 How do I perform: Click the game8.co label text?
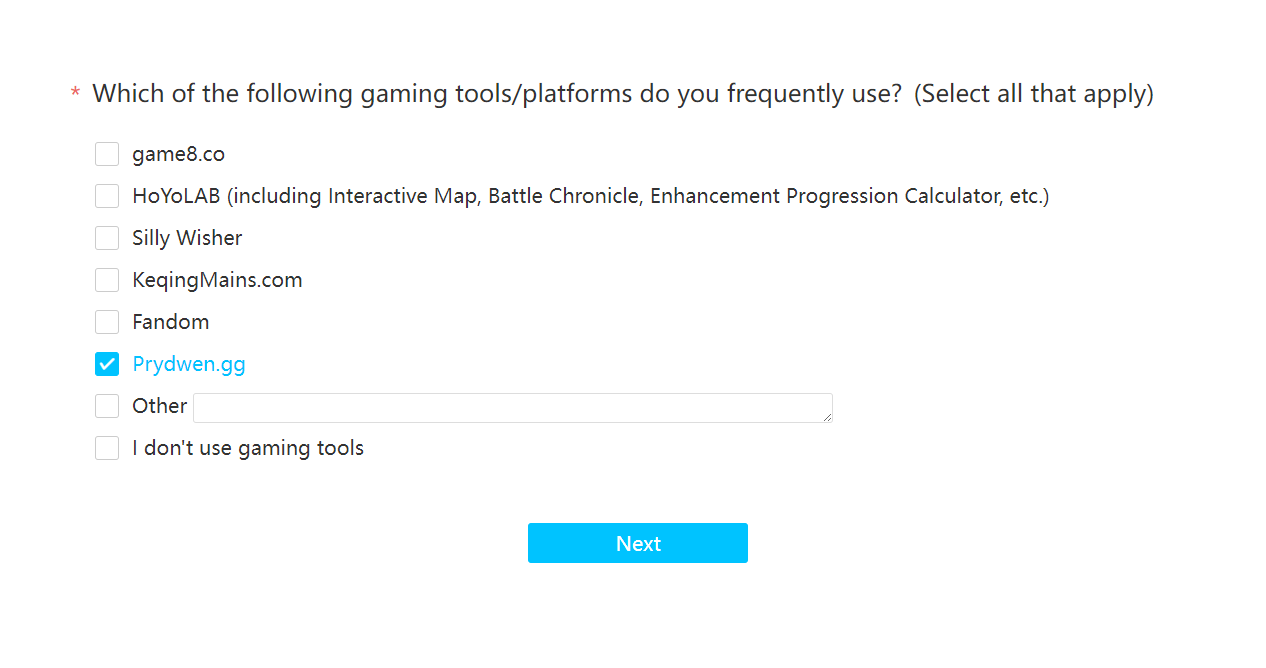click(179, 154)
